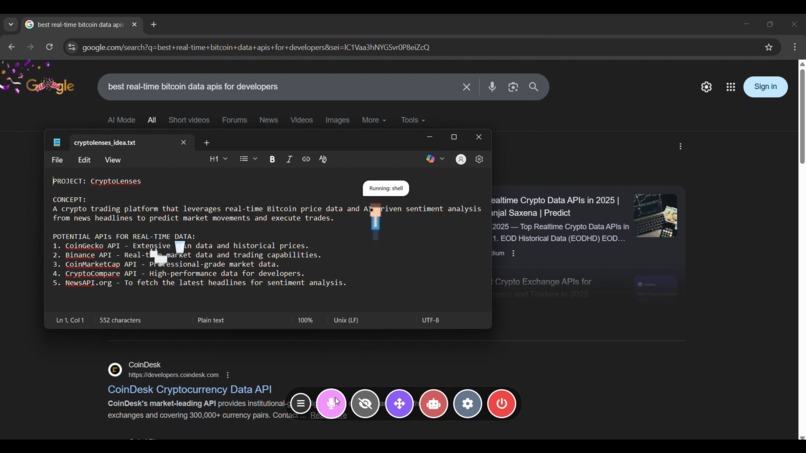
Task: Reload the Chrome page
Action: pos(49,47)
